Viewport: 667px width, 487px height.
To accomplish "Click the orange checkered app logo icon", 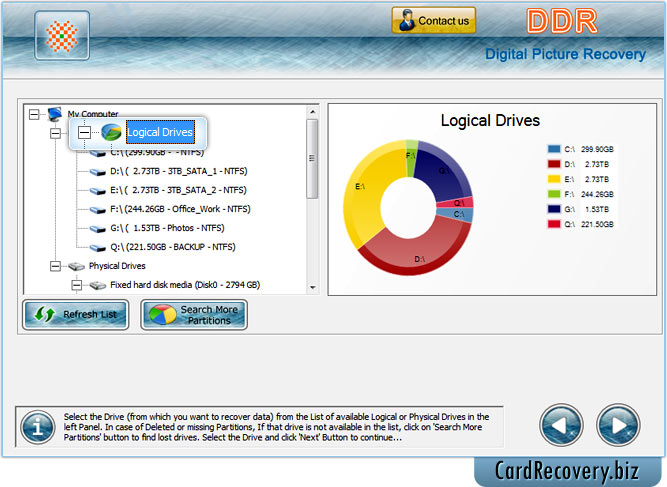I will coord(62,36).
